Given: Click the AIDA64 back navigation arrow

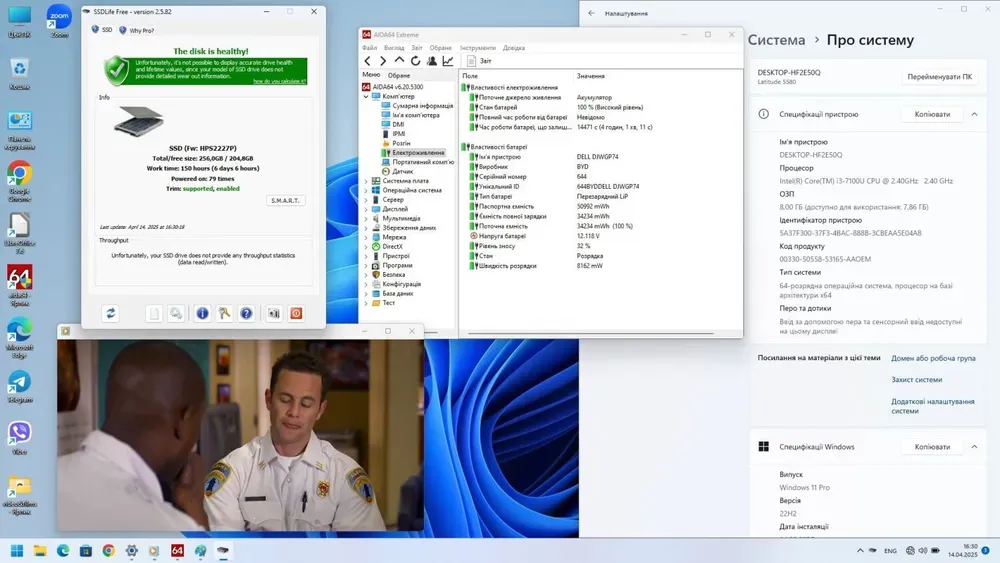Looking at the screenshot, I should 368,61.
